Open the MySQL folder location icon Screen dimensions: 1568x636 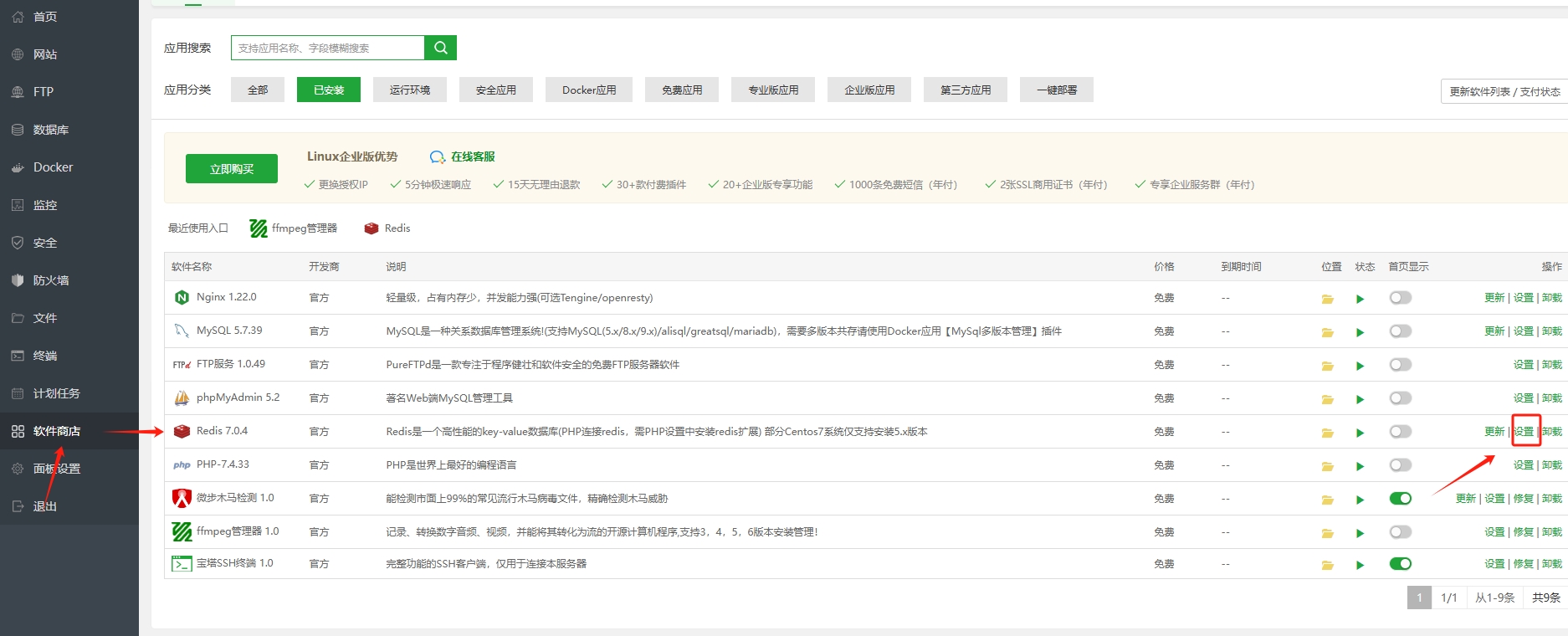click(1327, 332)
